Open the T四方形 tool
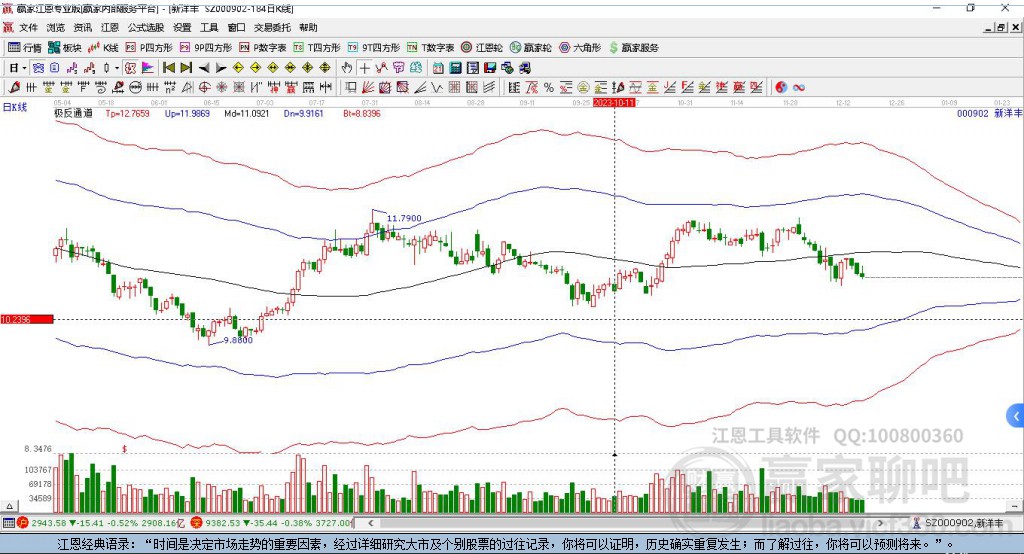 pyautogui.click(x=317, y=48)
